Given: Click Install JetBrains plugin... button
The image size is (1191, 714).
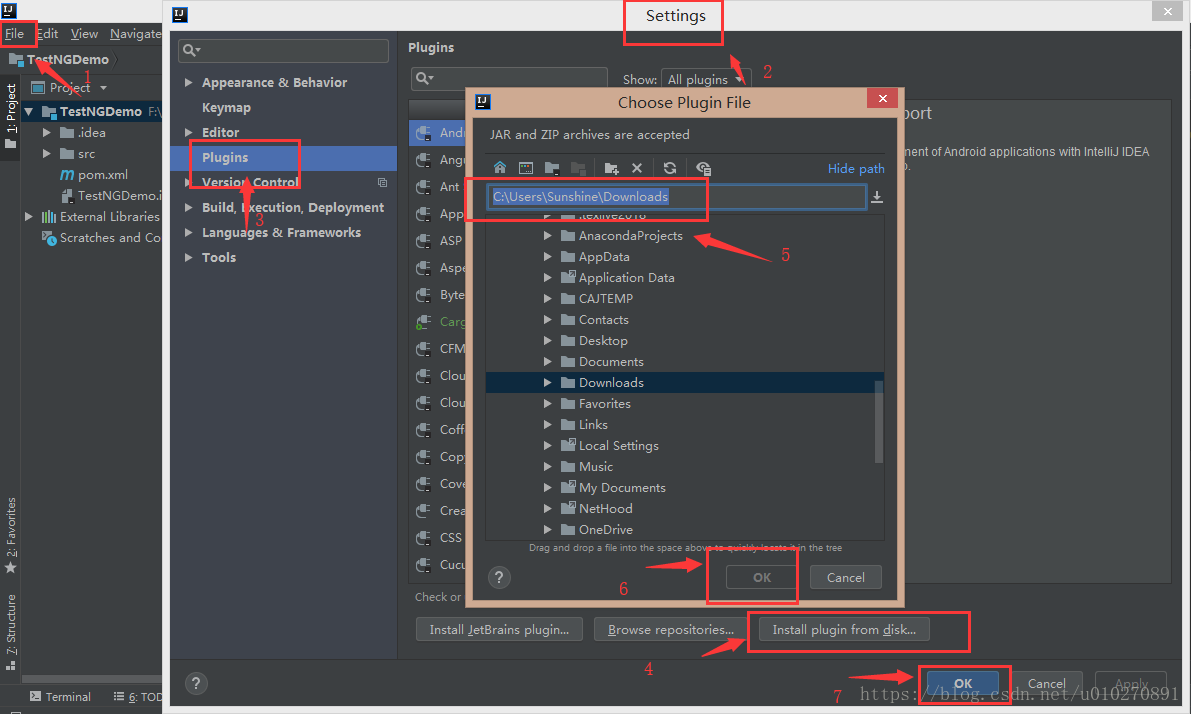Looking at the screenshot, I should (x=499, y=630).
